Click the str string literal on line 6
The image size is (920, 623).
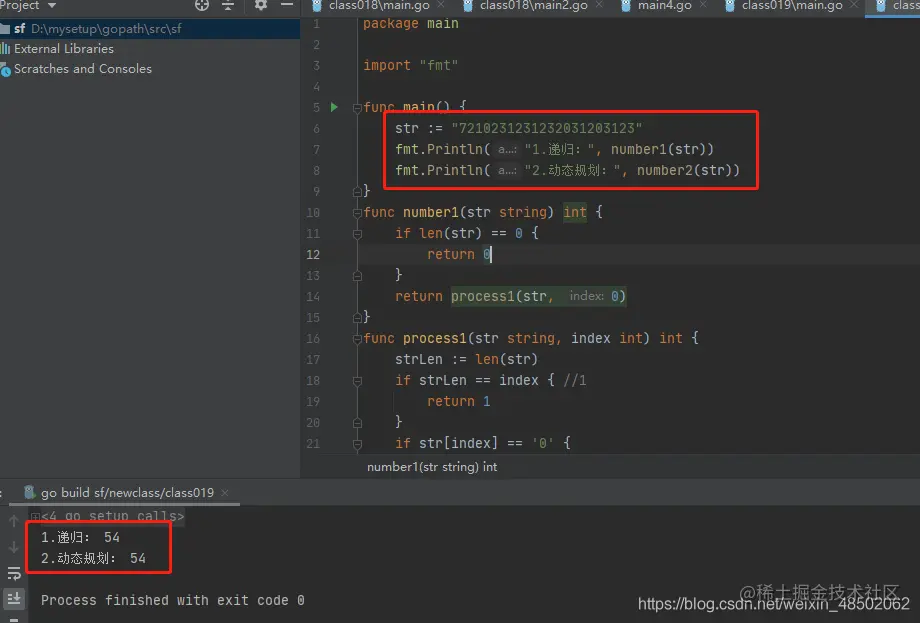[546, 128]
